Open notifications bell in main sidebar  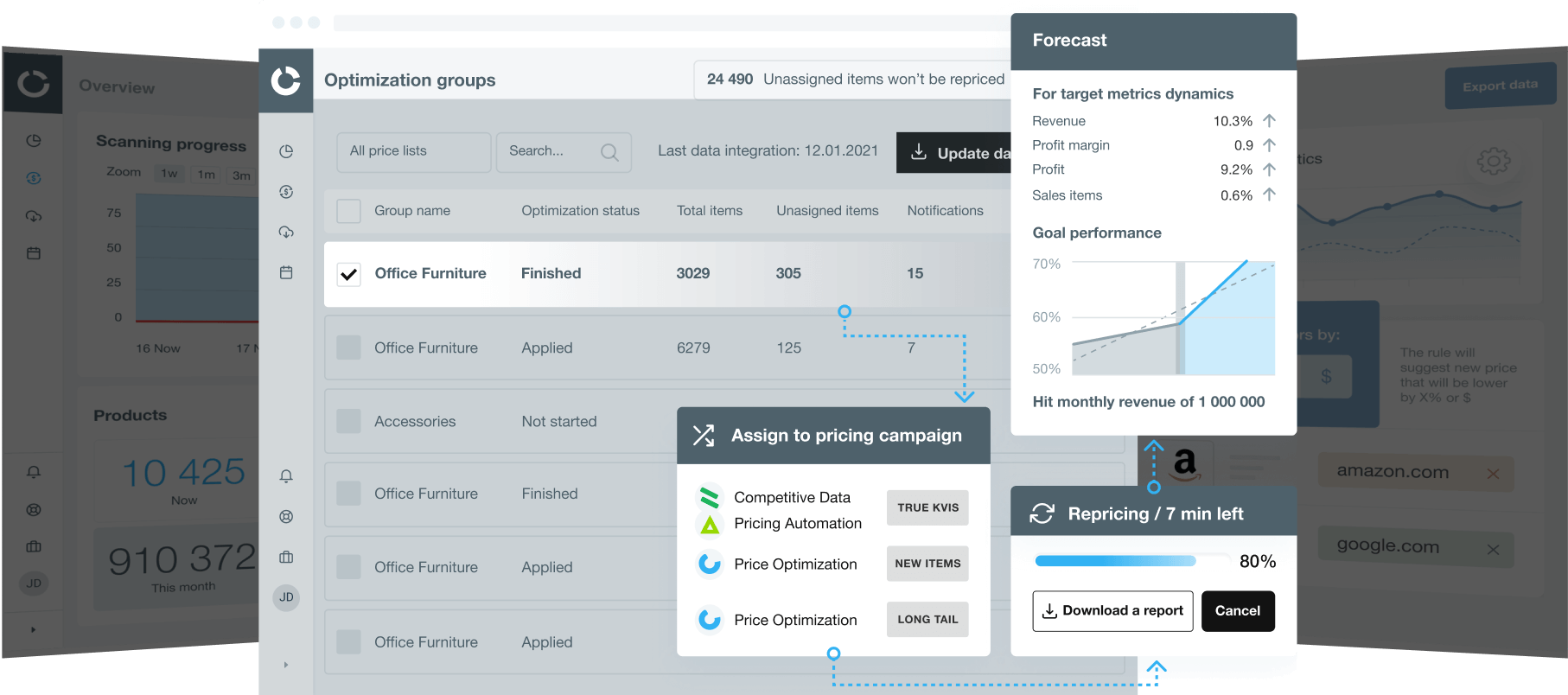286,476
